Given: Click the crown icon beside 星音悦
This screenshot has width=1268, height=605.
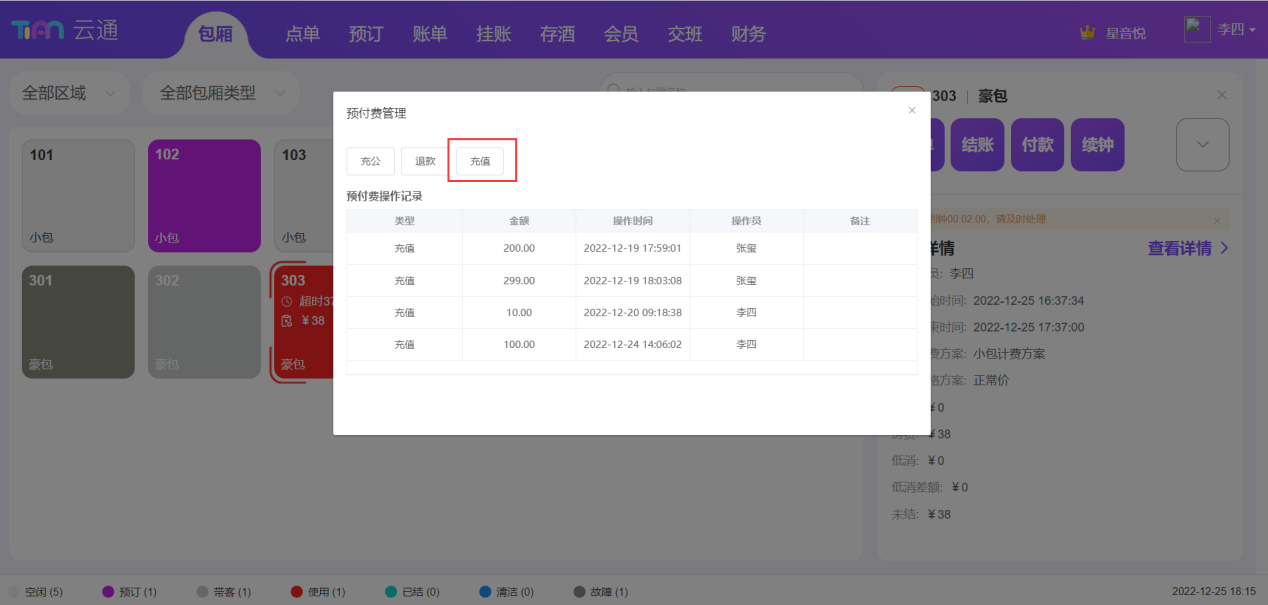Looking at the screenshot, I should 1088,33.
